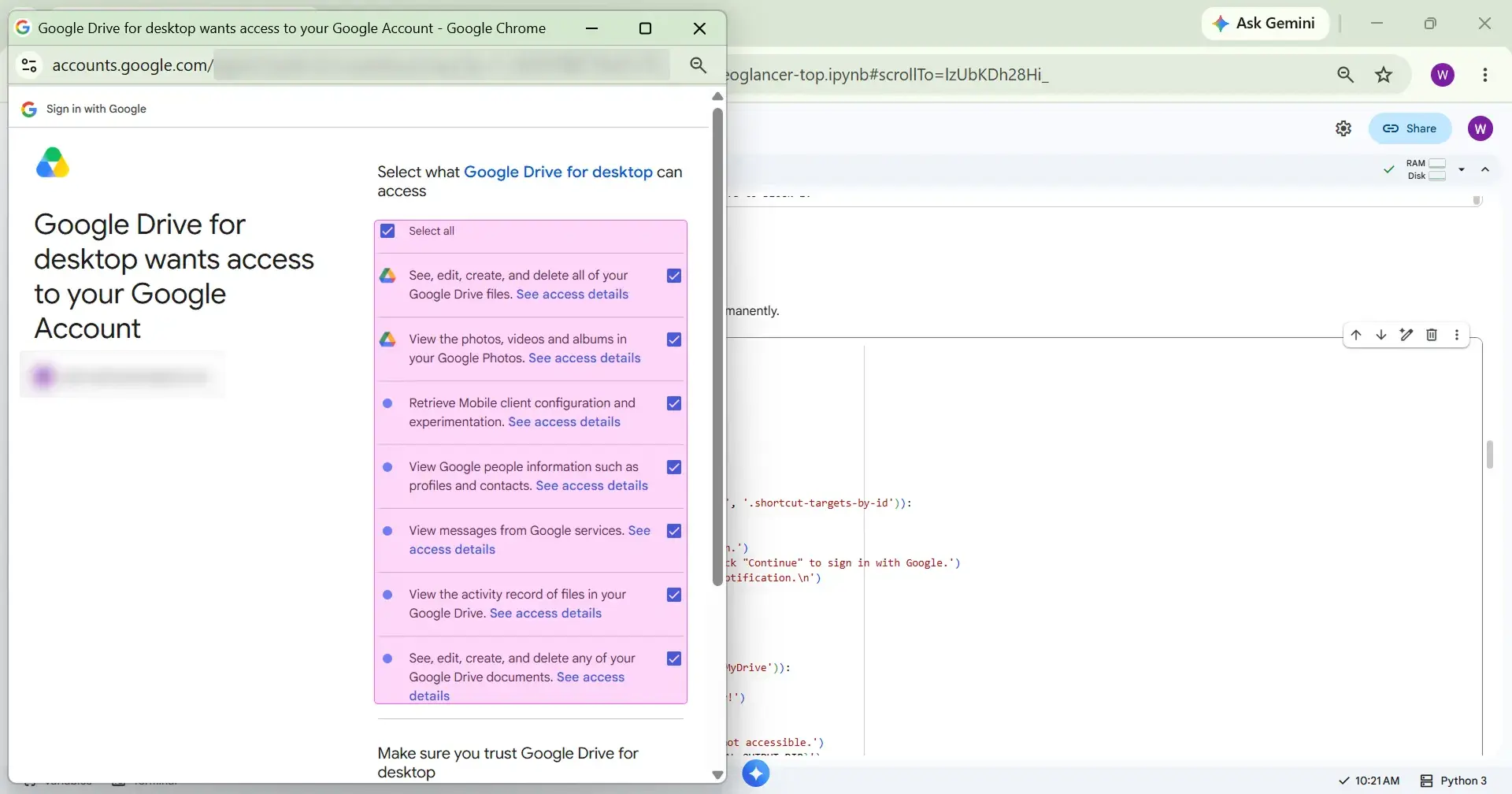
Task: Click the popup address bar URL field
Action: point(361,65)
